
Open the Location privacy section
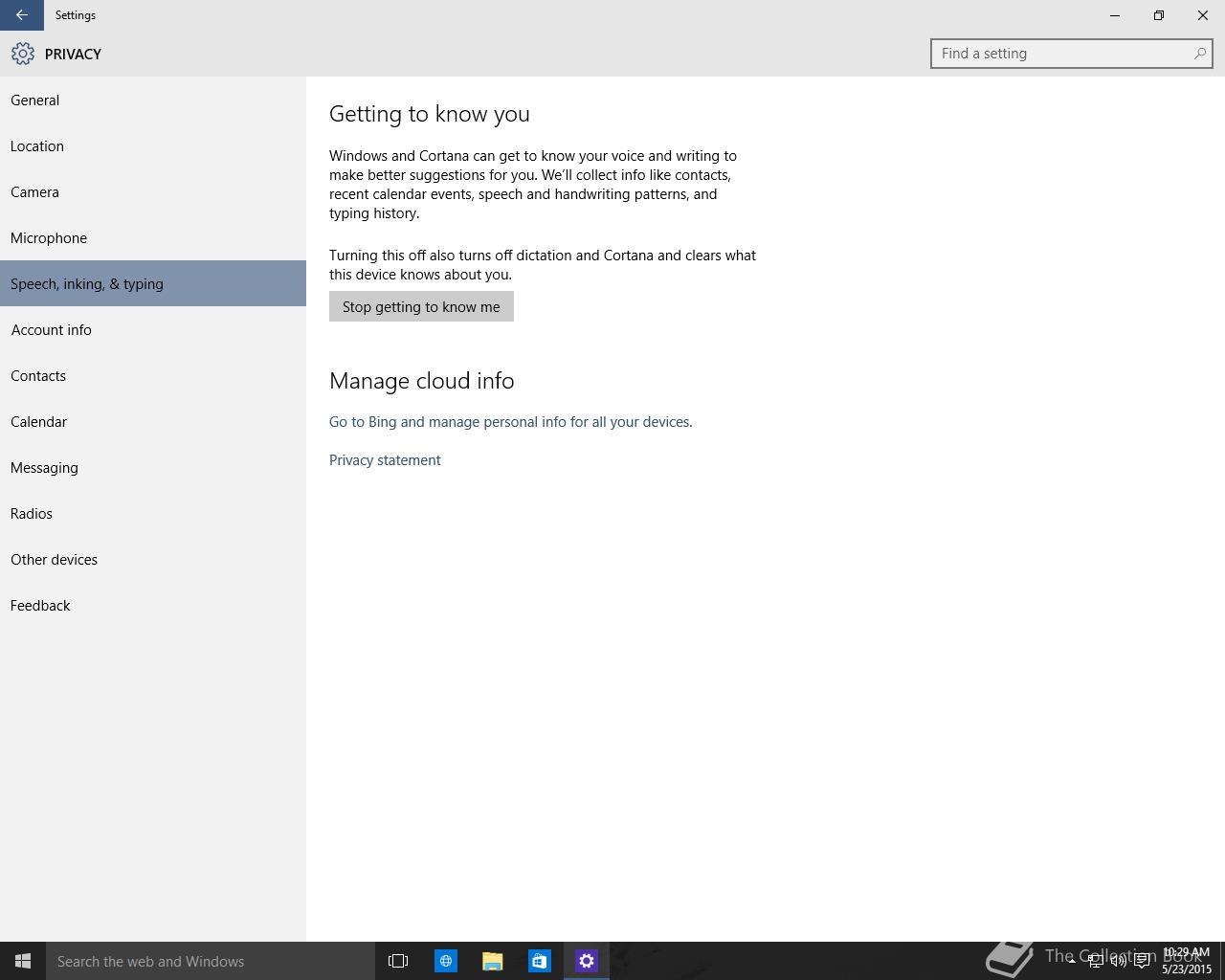[x=153, y=145]
